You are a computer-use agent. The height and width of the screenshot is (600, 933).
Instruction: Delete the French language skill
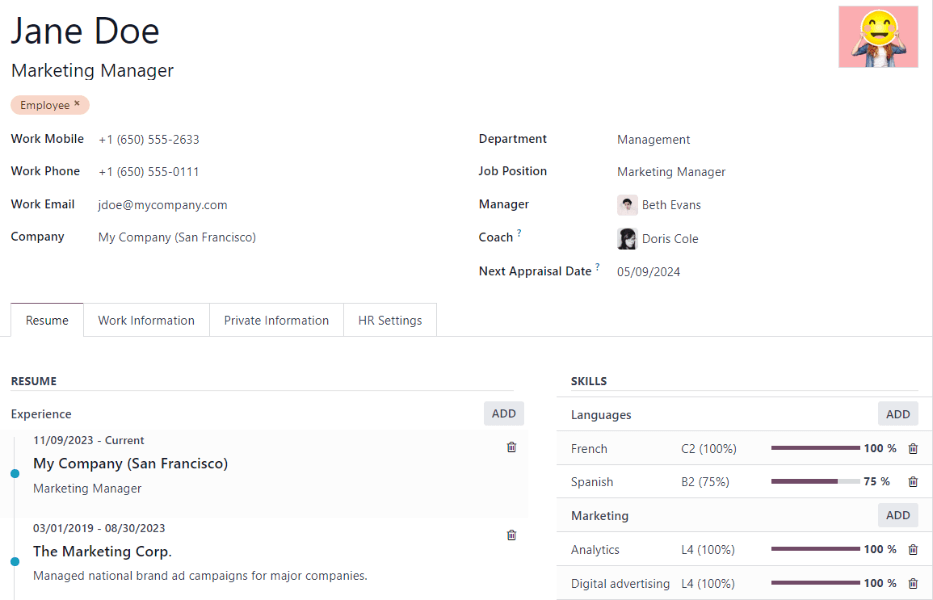click(913, 448)
